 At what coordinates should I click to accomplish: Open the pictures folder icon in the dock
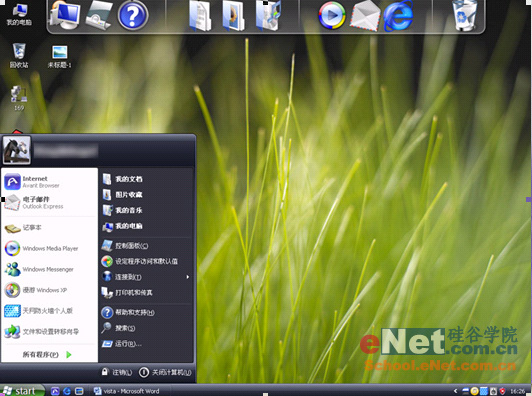(233, 16)
